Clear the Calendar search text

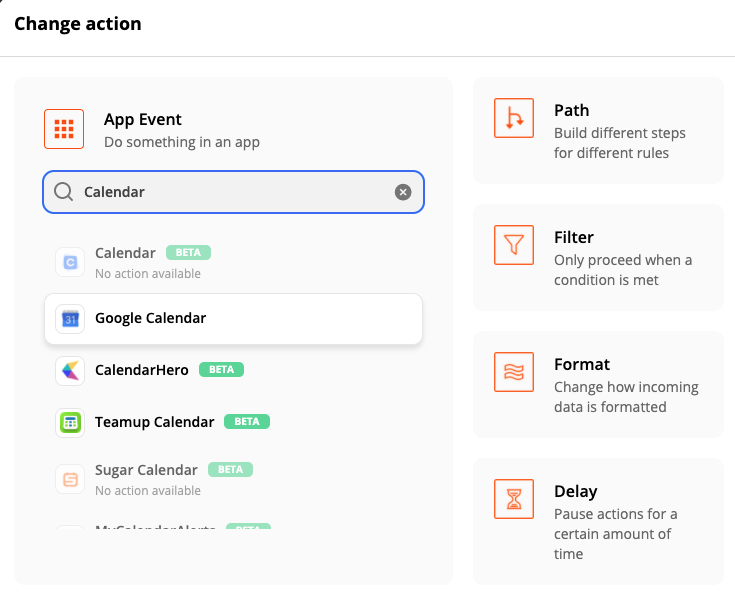403,192
